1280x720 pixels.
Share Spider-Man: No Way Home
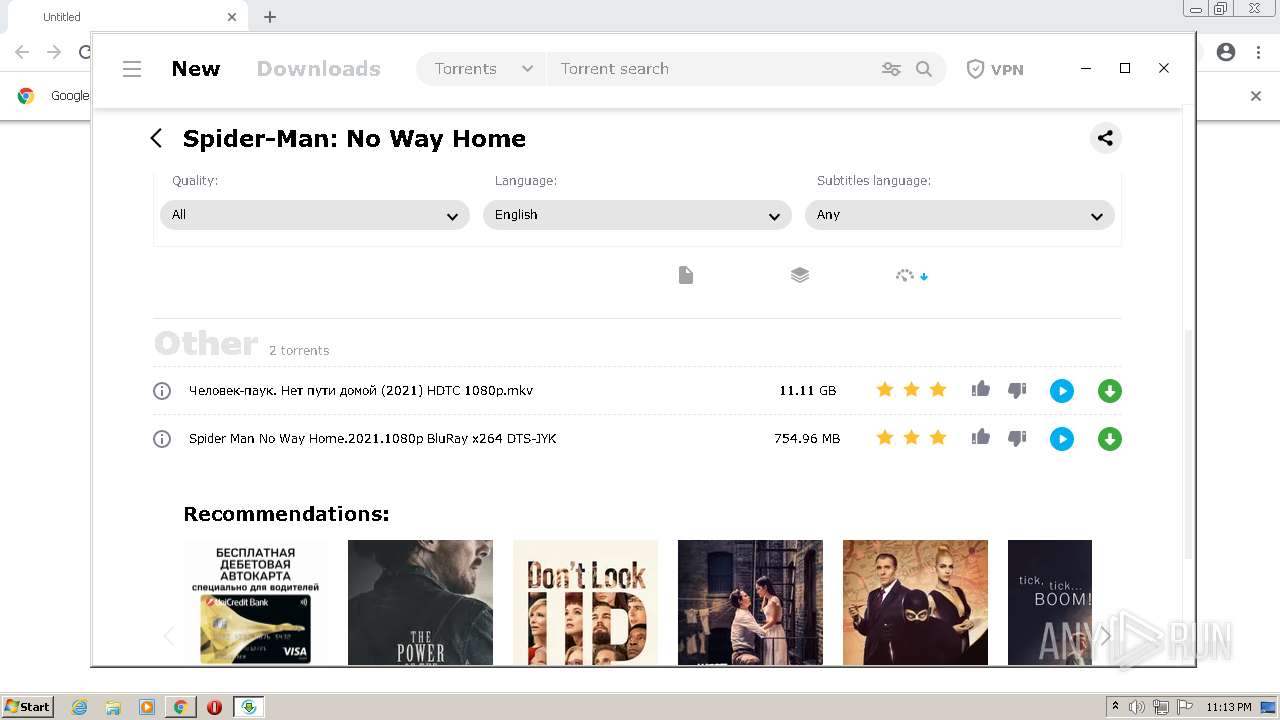[x=1105, y=138]
